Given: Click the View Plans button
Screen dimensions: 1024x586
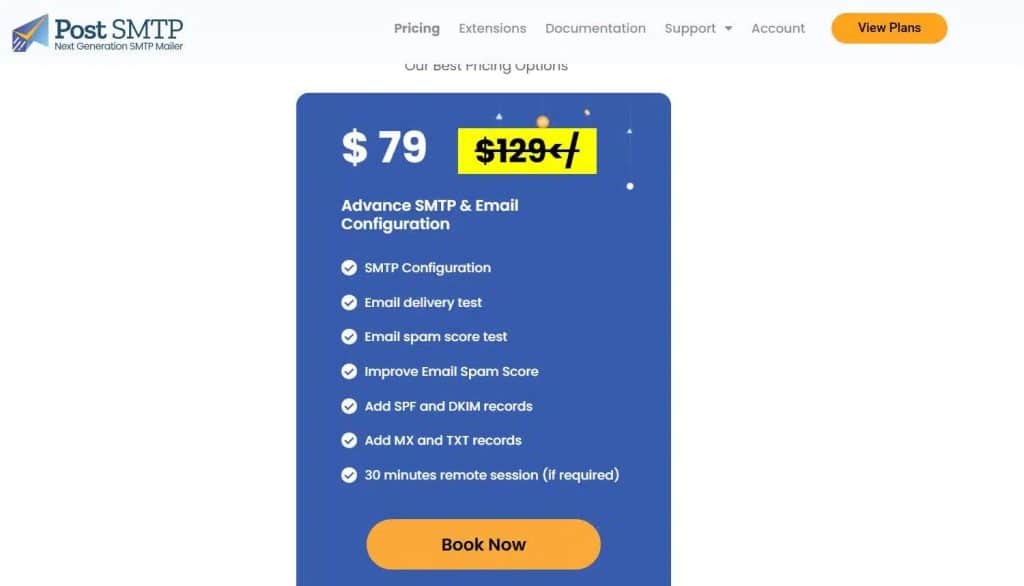Looking at the screenshot, I should (888, 28).
